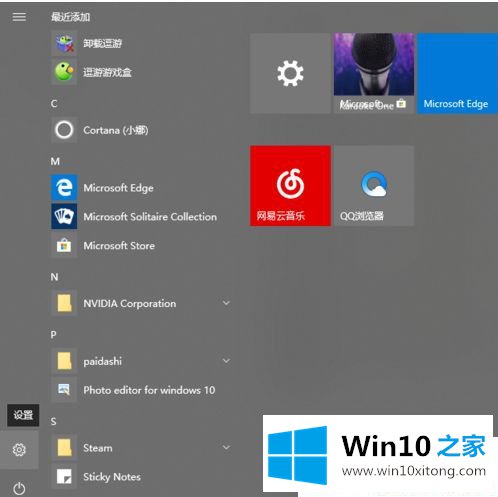Select Photo editor for windows 10 label

[x=149, y=390]
